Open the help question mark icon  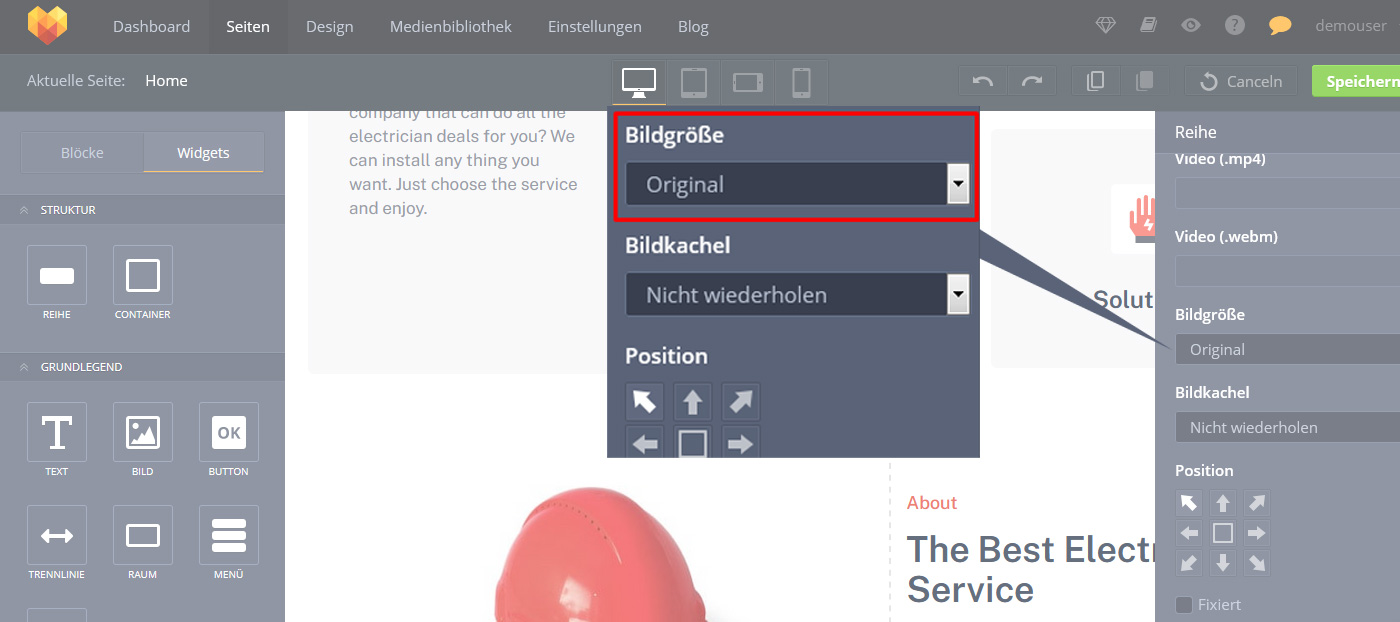1235,26
